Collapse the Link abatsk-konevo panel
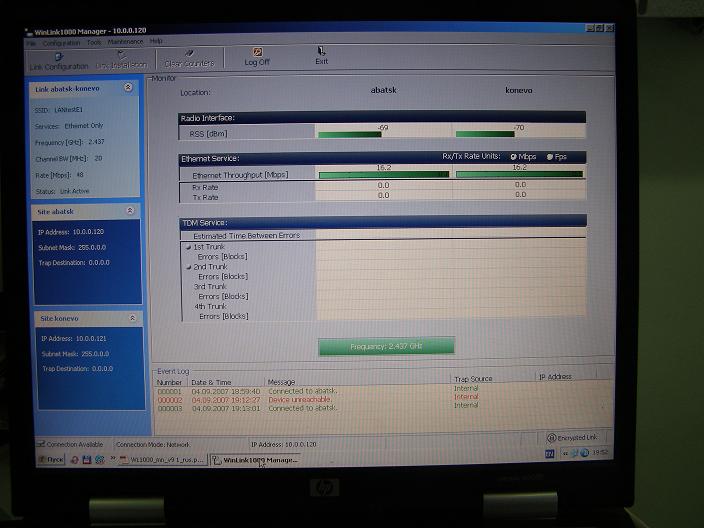This screenshot has height=528, width=704. (x=128, y=87)
